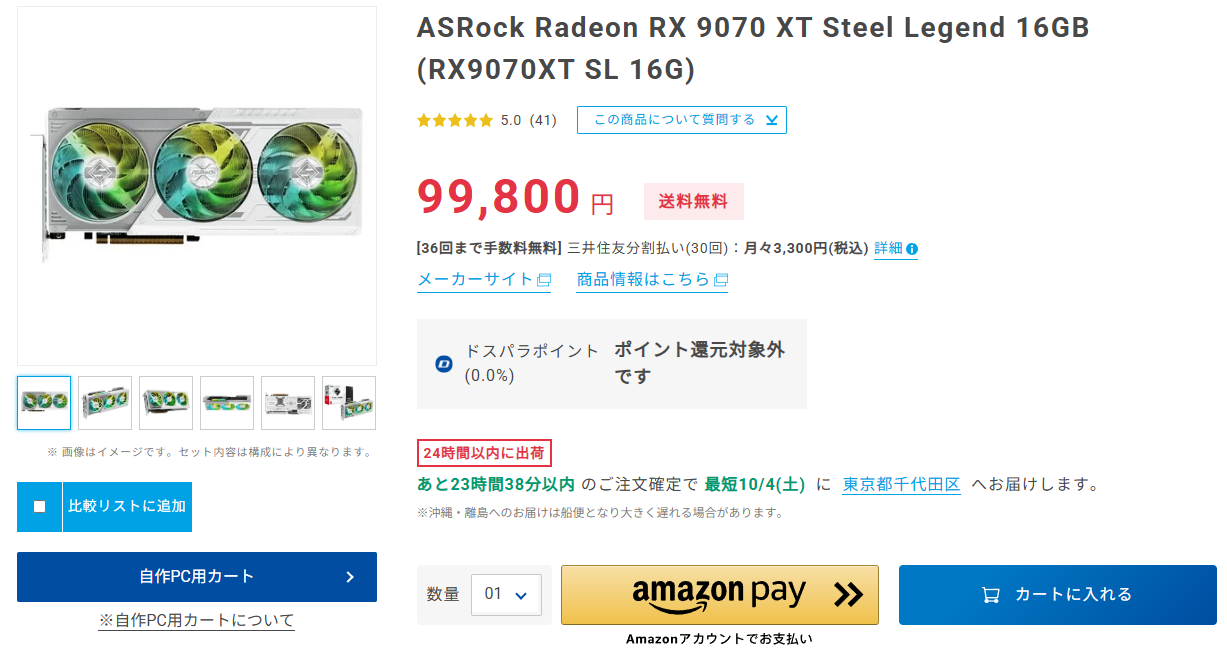Screen dimensions: 1227x650
Task: Open the メーカーサイト link
Action: pyautogui.click(x=475, y=280)
